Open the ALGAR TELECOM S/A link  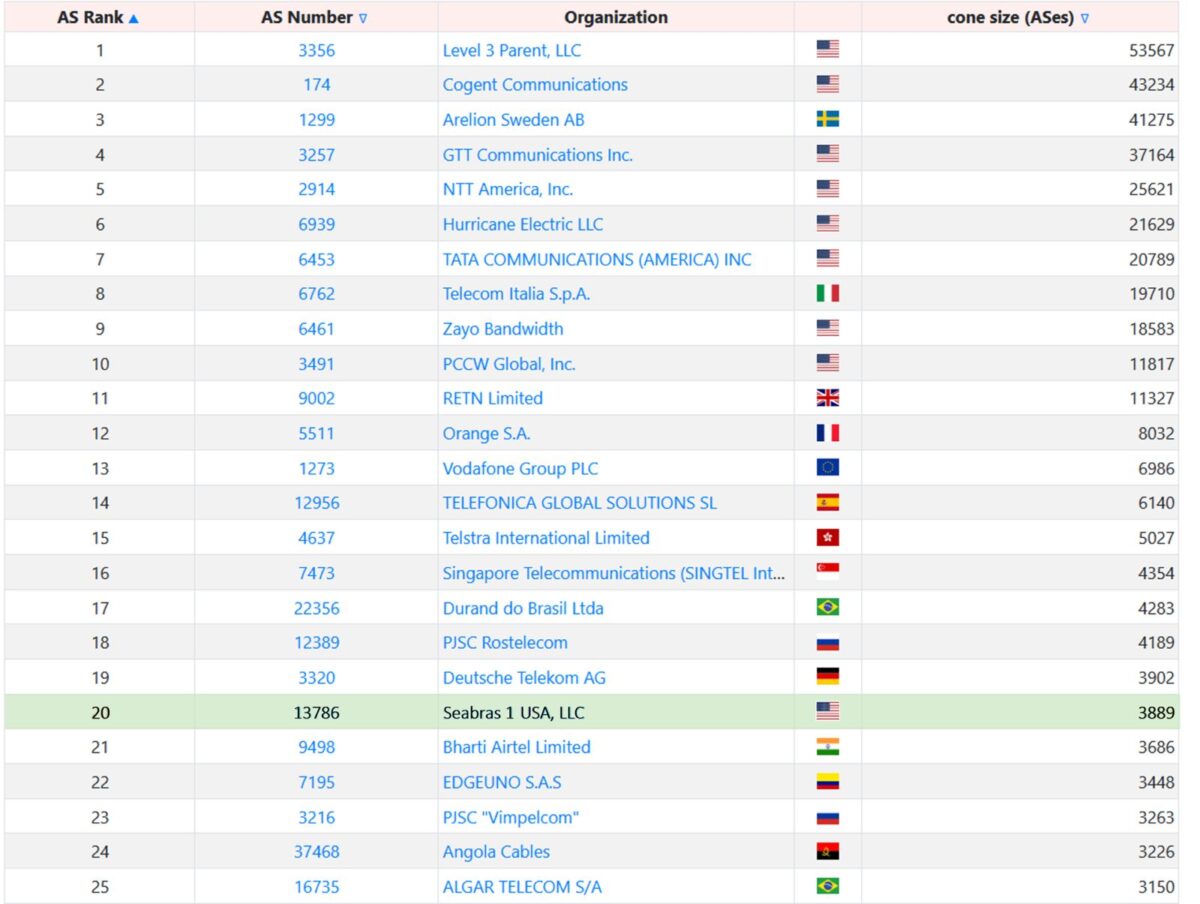(522, 887)
